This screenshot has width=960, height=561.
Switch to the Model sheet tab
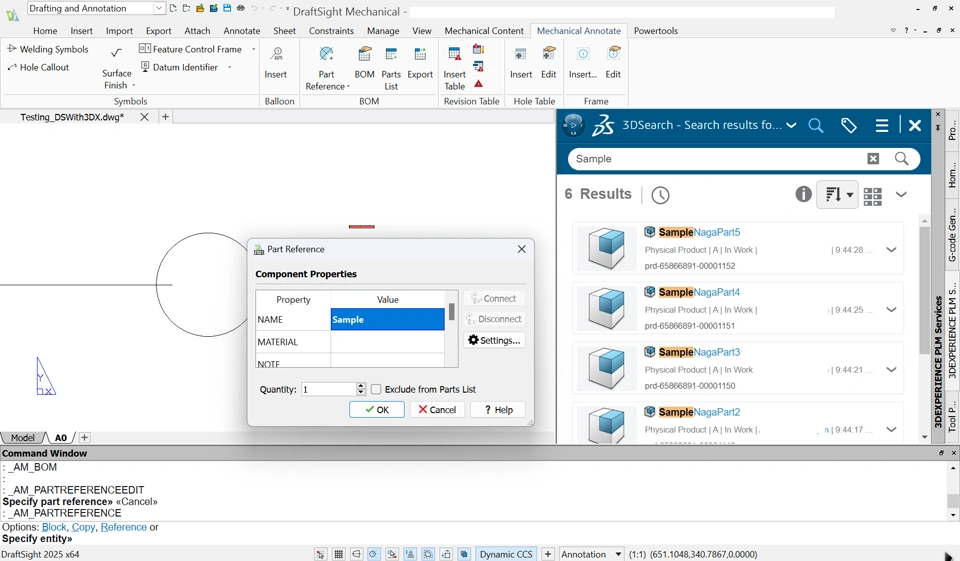coord(23,438)
